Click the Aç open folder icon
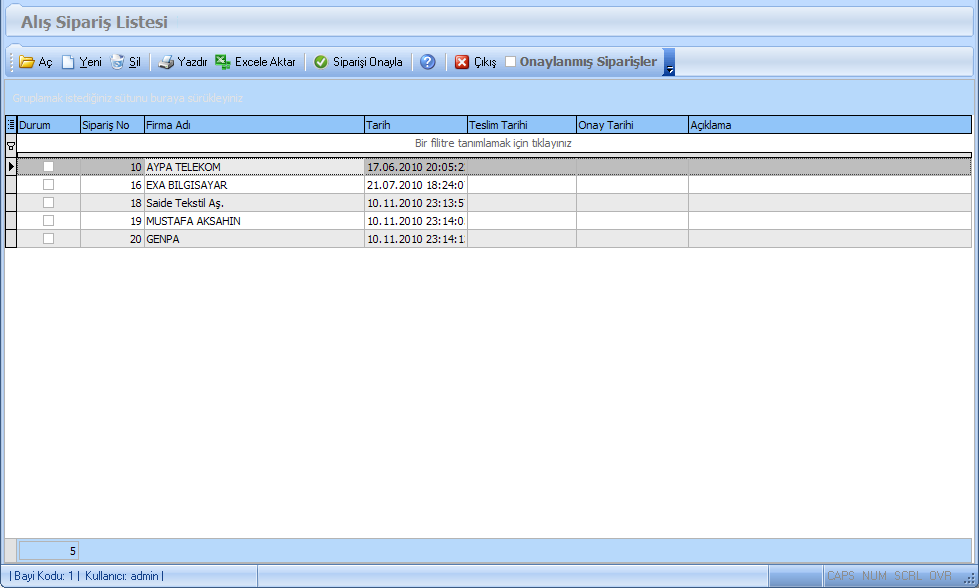 (x=27, y=62)
